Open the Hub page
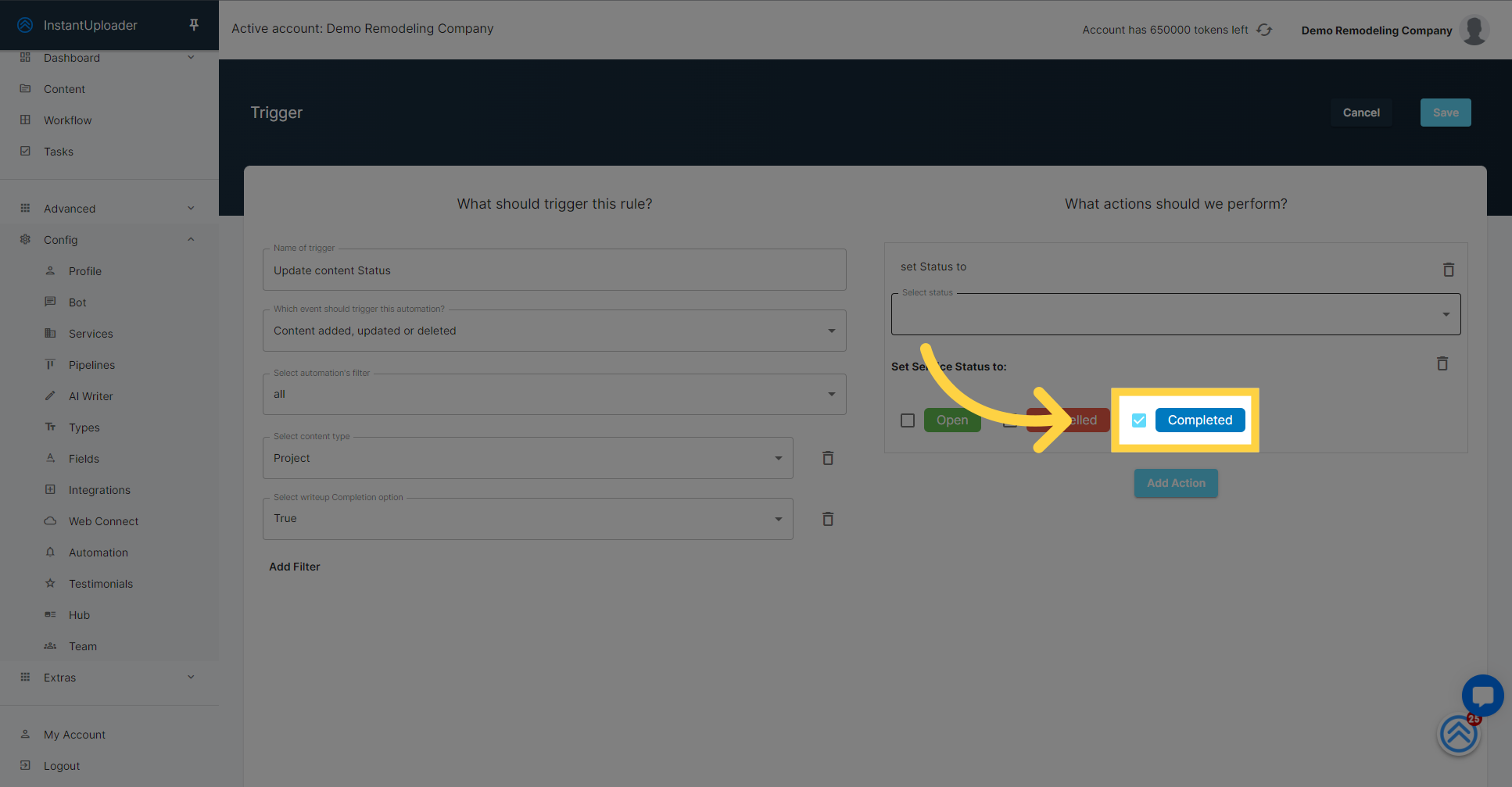The width and height of the screenshot is (1512, 787). pyautogui.click(x=79, y=615)
